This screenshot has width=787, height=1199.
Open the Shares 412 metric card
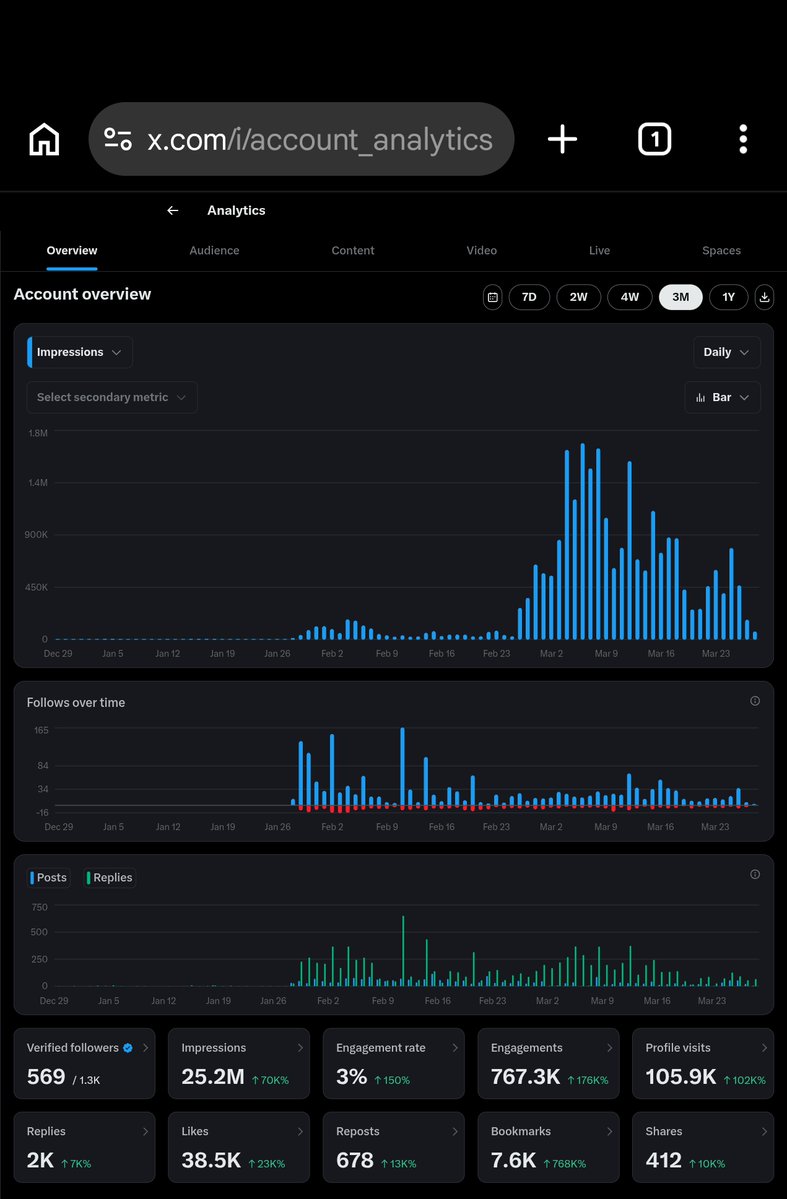point(704,1147)
